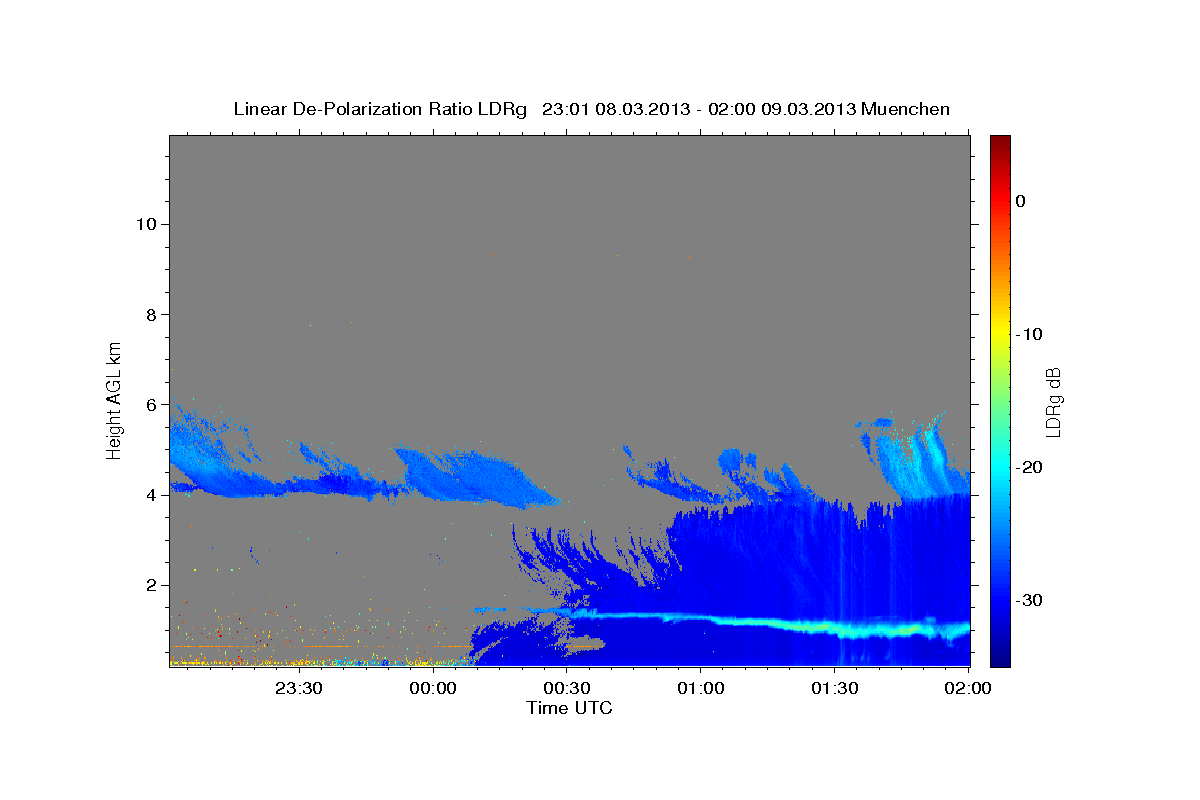Click the height tick label 4

(x=149, y=495)
